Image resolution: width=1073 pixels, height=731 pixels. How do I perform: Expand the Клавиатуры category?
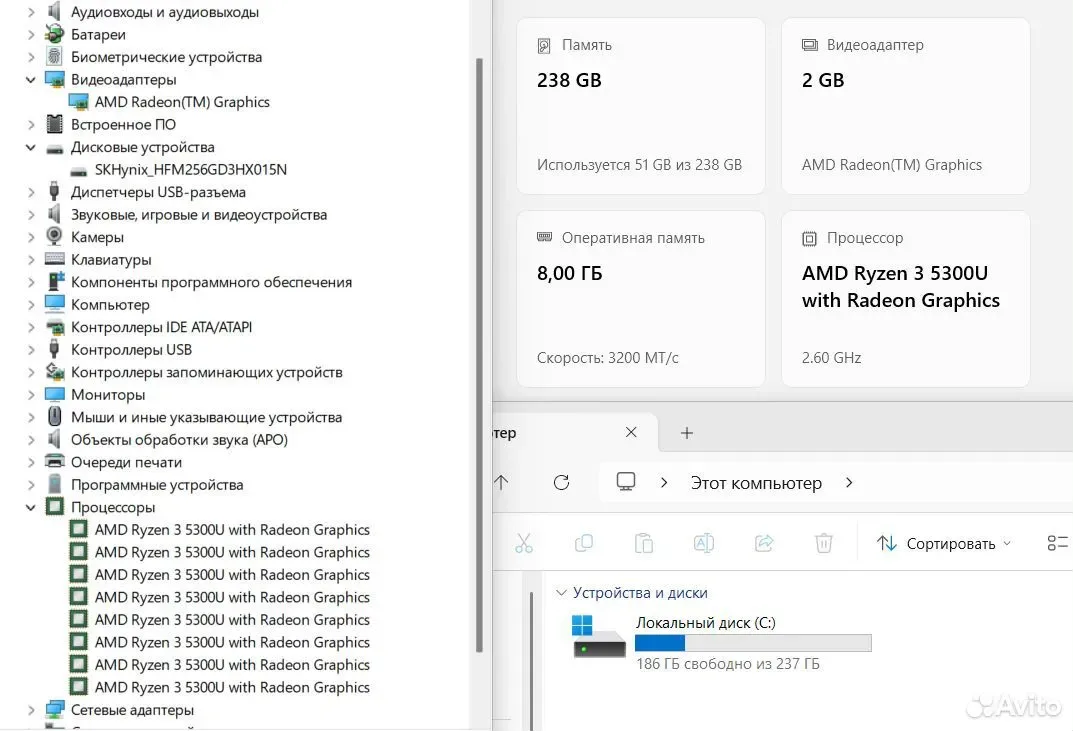click(x=31, y=260)
